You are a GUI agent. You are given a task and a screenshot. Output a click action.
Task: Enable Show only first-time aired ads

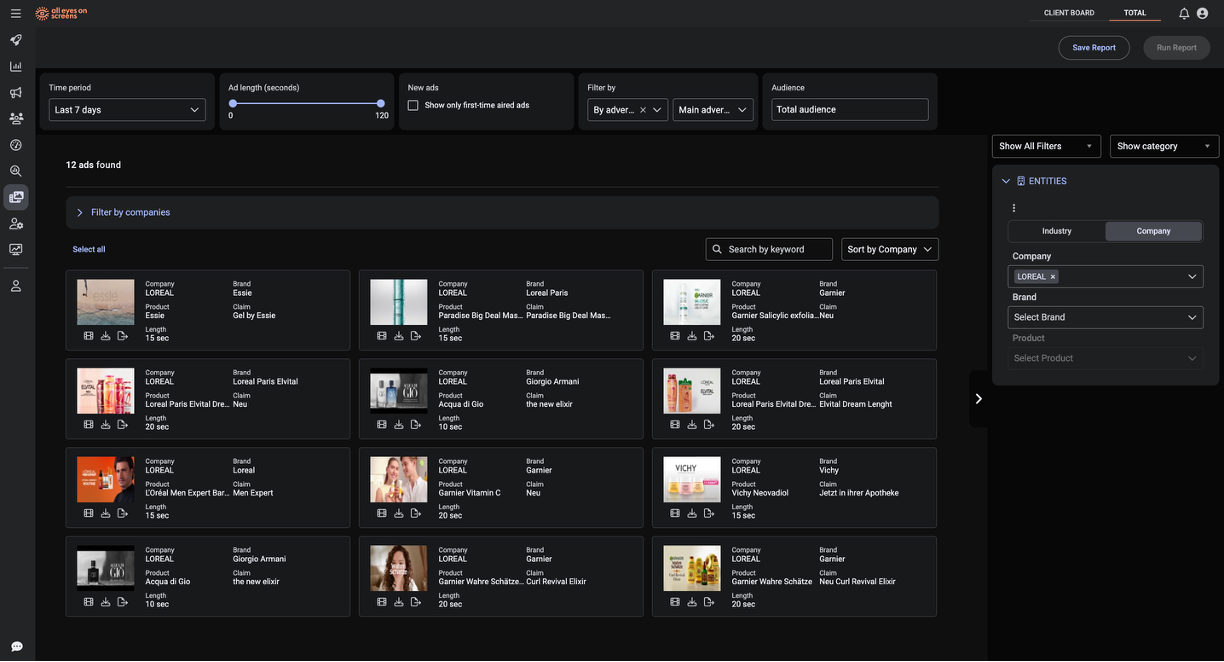point(413,105)
